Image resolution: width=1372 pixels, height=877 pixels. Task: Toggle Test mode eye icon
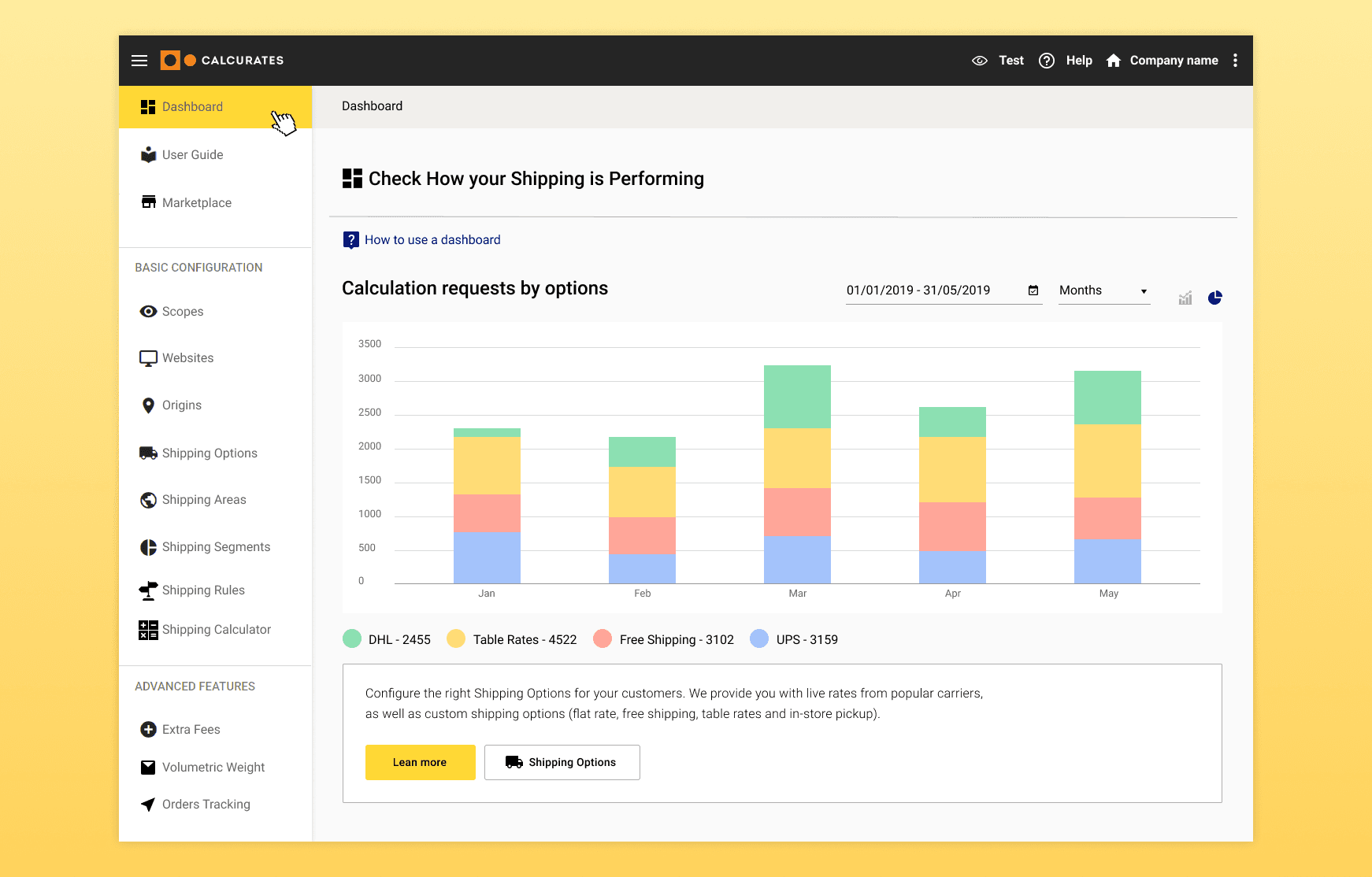tap(980, 61)
